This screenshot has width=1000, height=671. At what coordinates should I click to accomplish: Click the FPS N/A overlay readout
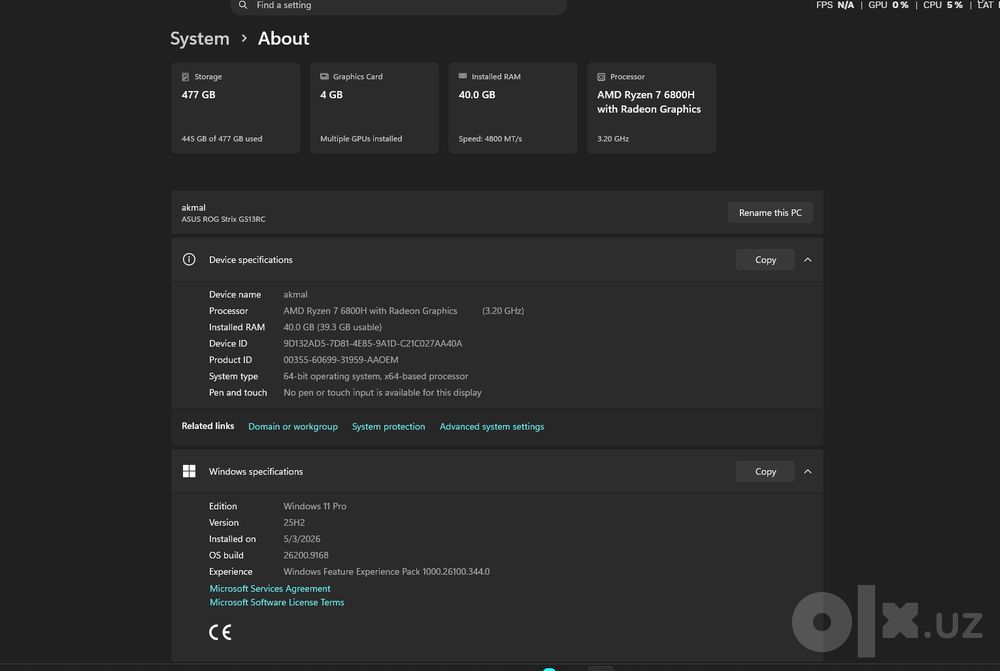[x=835, y=5]
